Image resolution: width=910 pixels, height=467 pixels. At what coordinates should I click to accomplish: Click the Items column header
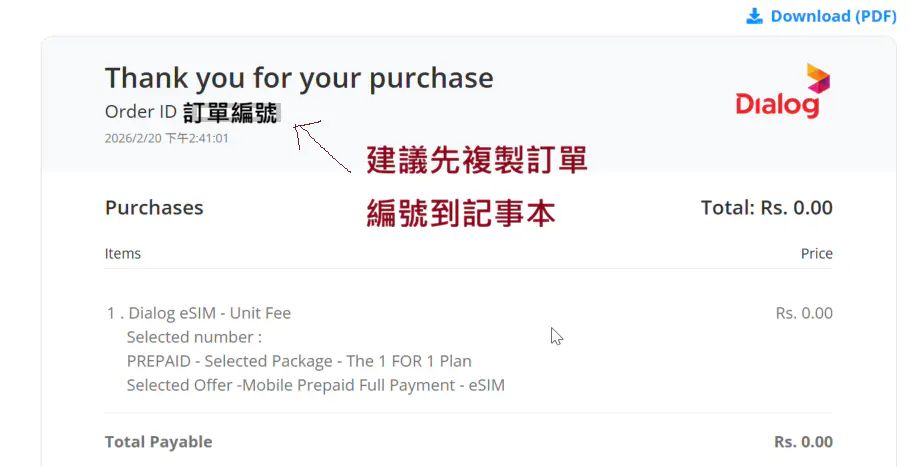click(123, 254)
